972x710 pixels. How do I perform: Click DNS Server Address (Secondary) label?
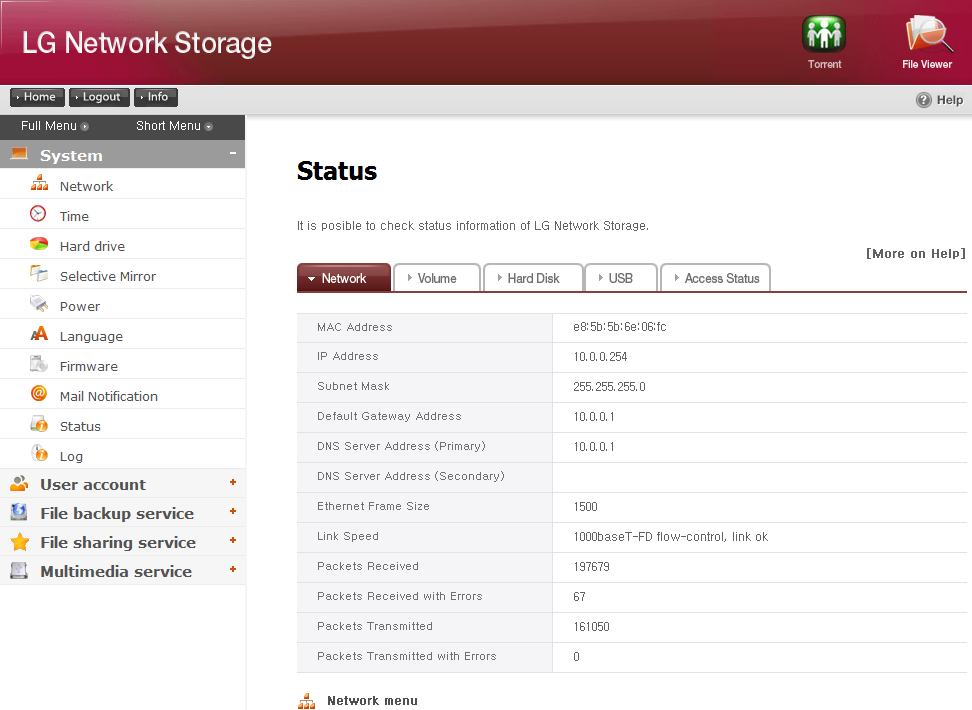point(411,476)
